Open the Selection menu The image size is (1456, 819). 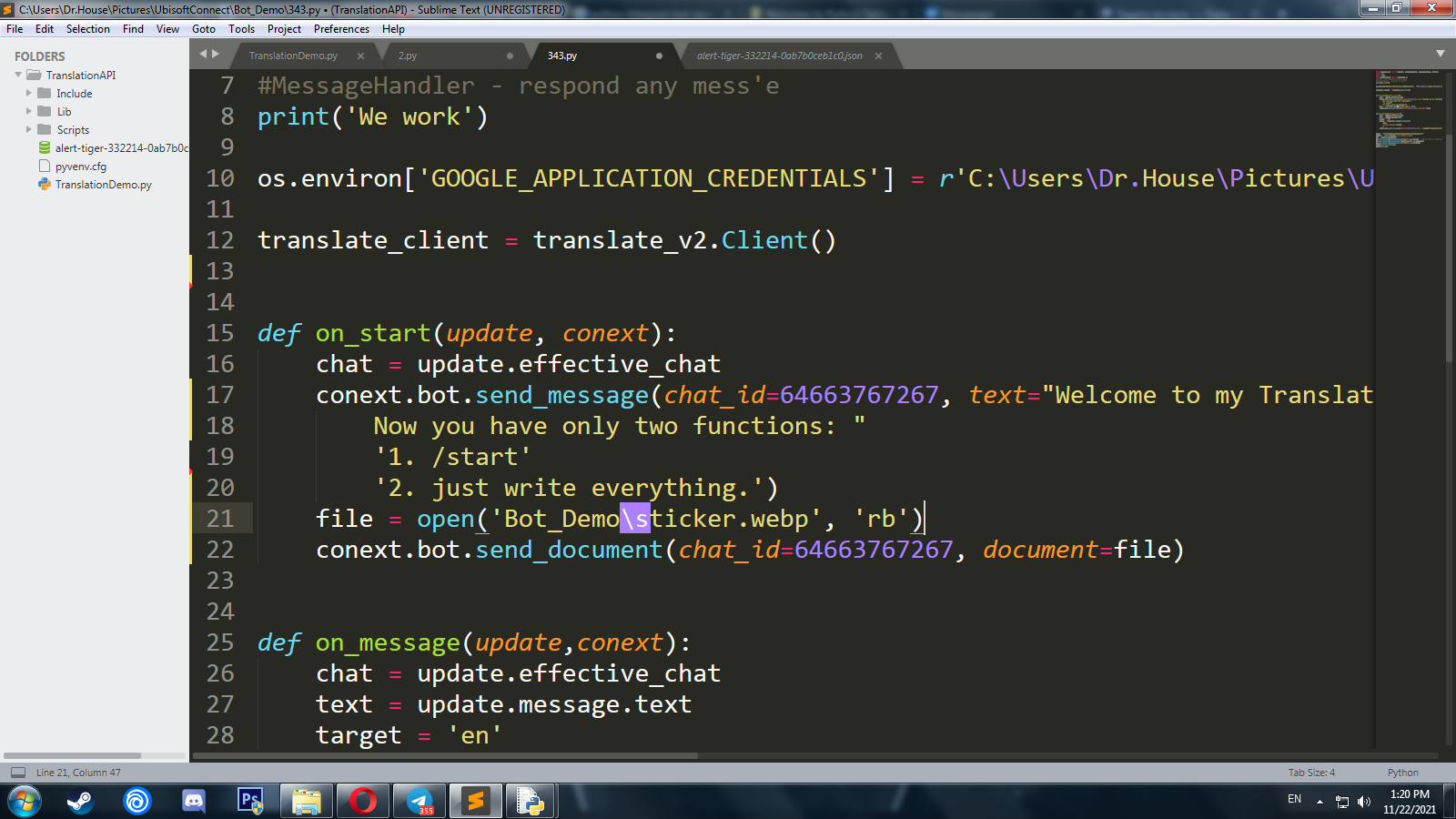pos(87,29)
